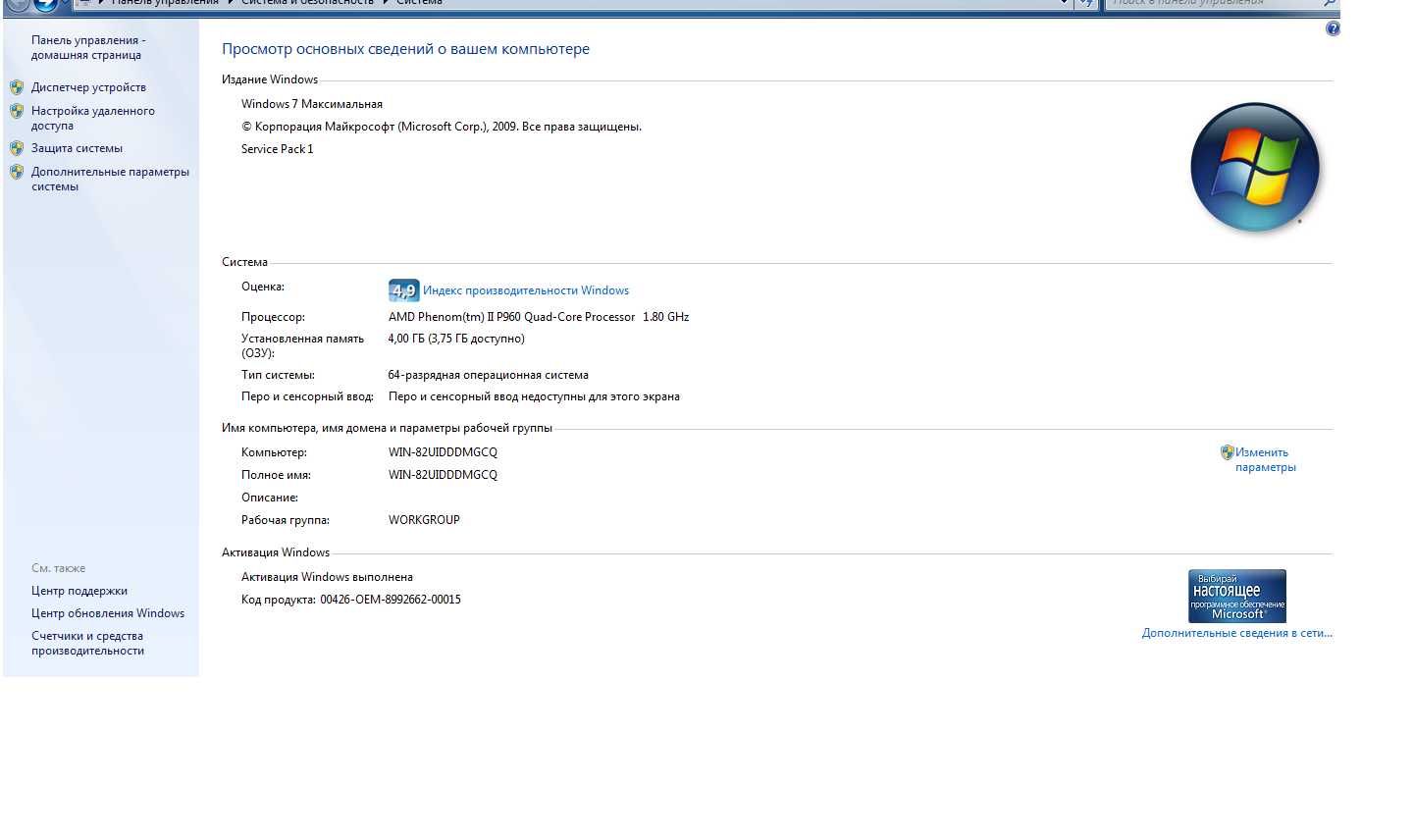Click the 4,00 ГБ installed memory value
The height and width of the screenshot is (840, 1413).
point(456,339)
